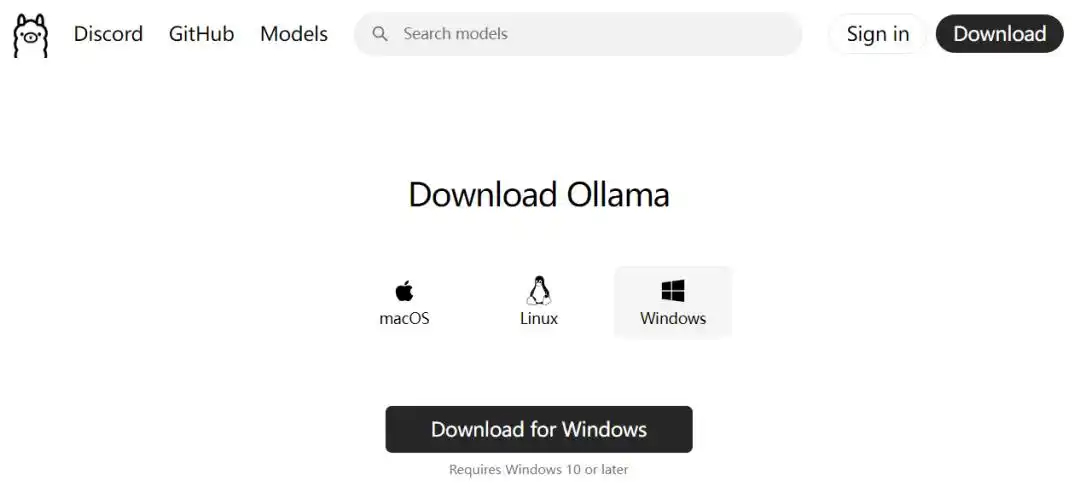1080x498 pixels.
Task: Click the Sign in button
Action: click(x=878, y=34)
